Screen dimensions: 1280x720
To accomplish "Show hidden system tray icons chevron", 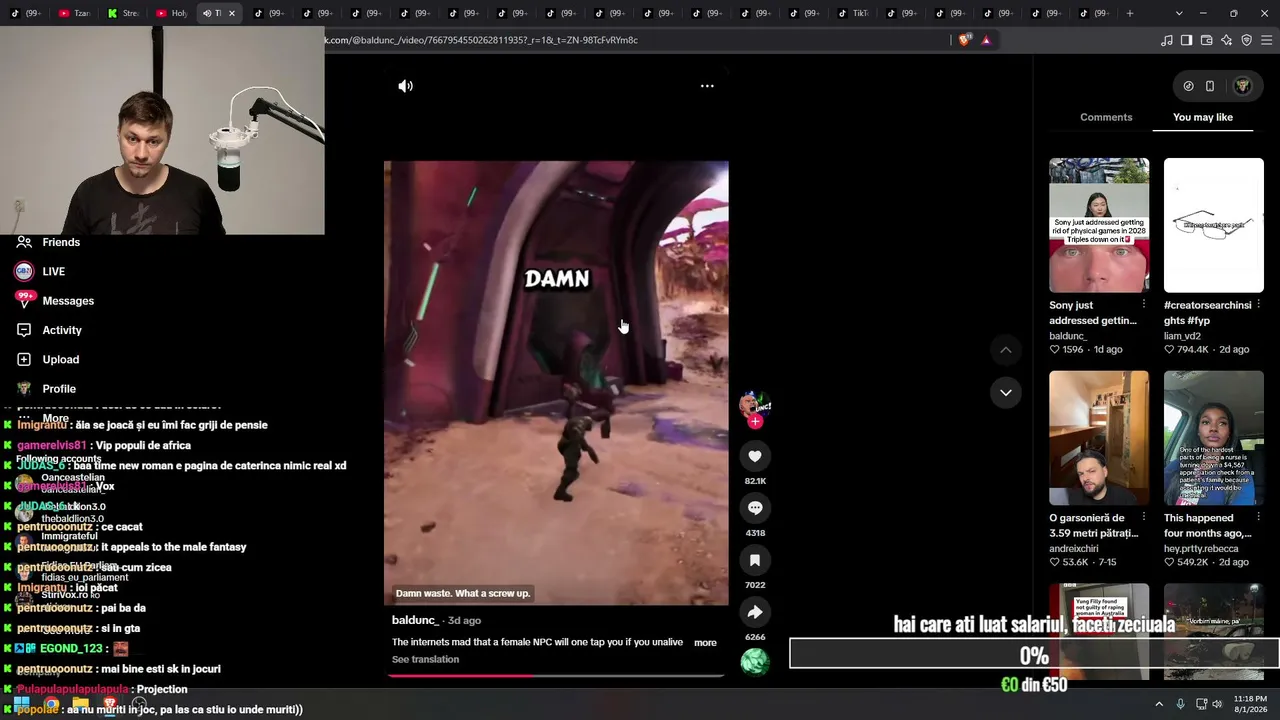I will coord(1159,704).
